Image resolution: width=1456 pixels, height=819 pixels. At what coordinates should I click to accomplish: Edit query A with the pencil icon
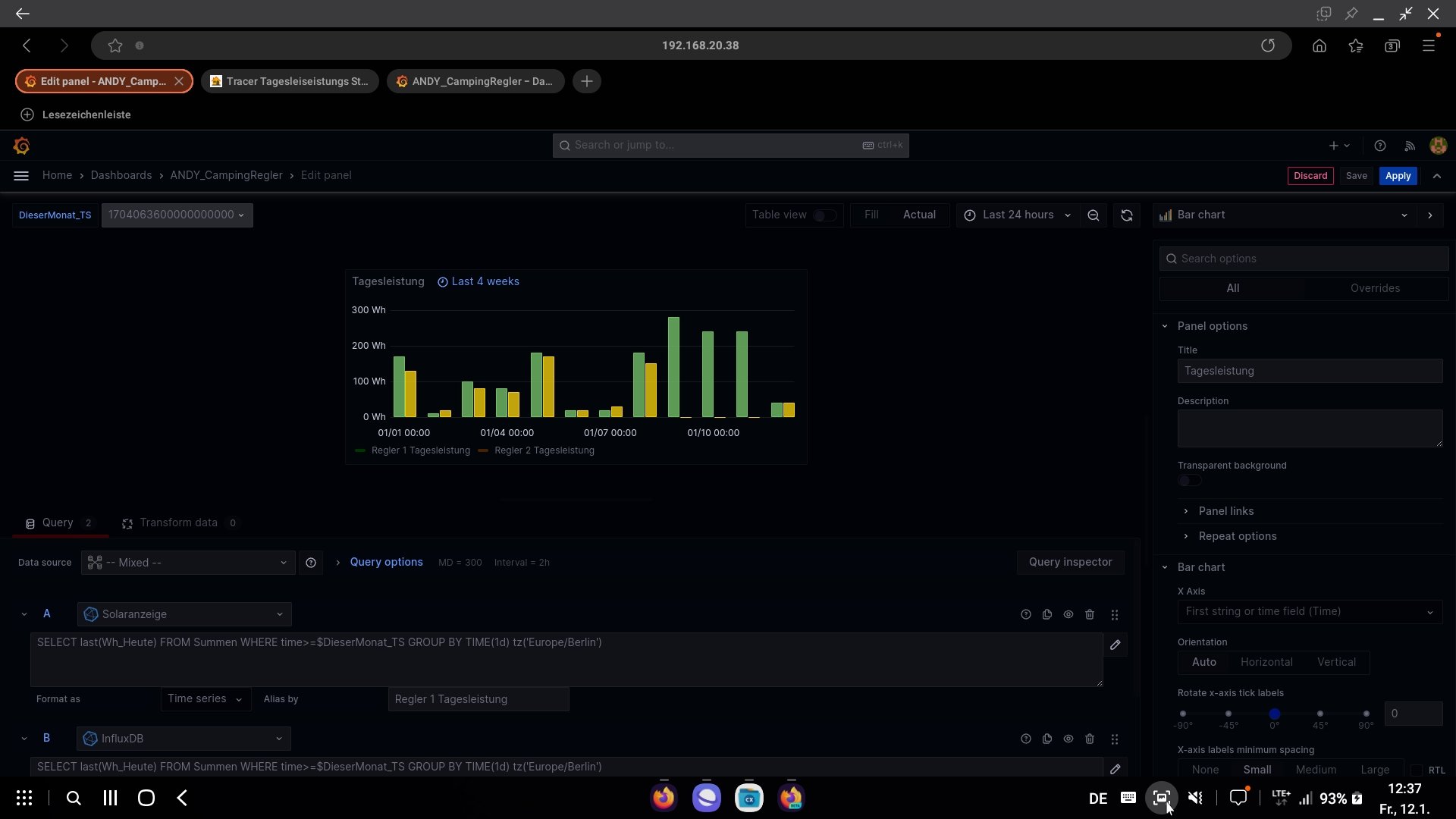click(1115, 645)
